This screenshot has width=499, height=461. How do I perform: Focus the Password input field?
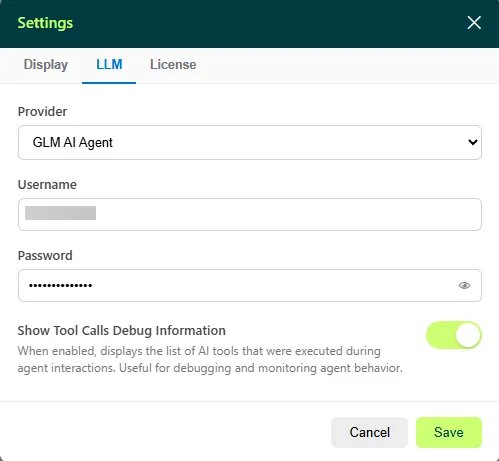(x=250, y=285)
